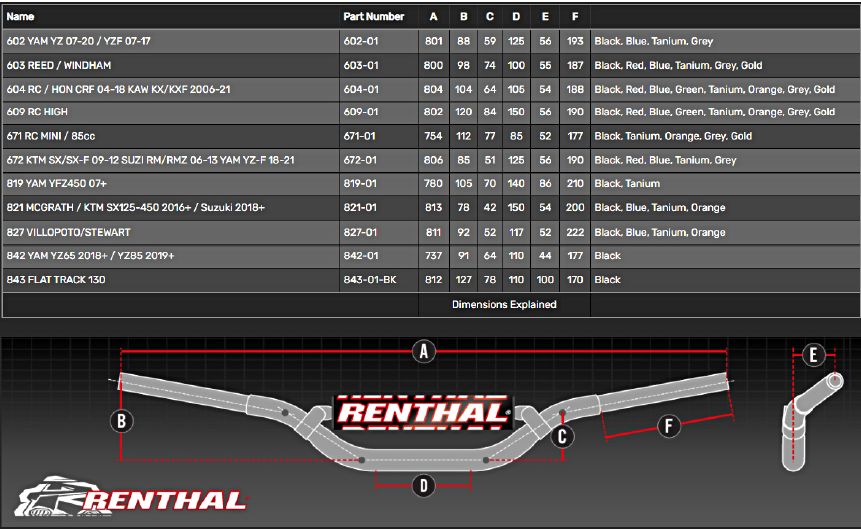Click the circled C dimension marker
This screenshot has width=861, height=529.
tap(562, 437)
